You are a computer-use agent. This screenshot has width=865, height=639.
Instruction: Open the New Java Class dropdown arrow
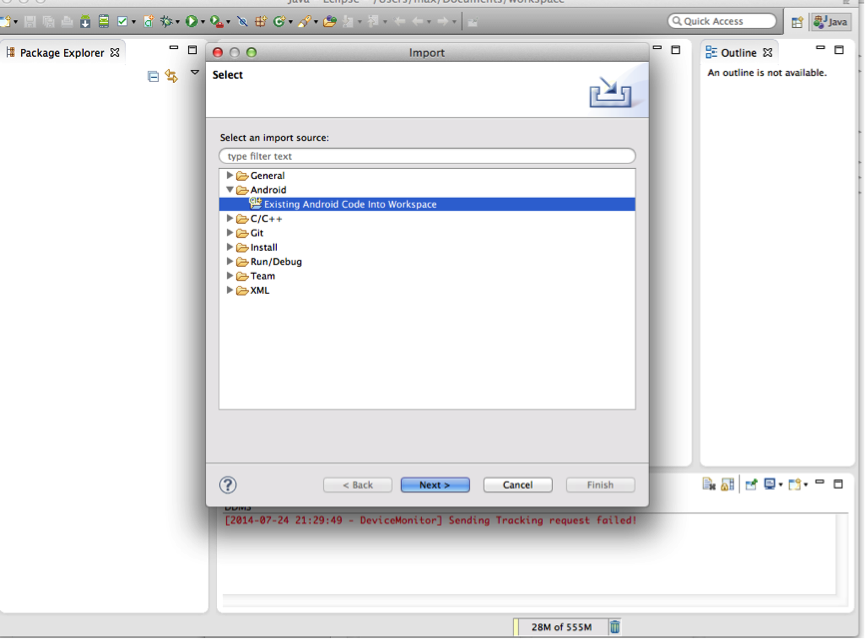291,23
